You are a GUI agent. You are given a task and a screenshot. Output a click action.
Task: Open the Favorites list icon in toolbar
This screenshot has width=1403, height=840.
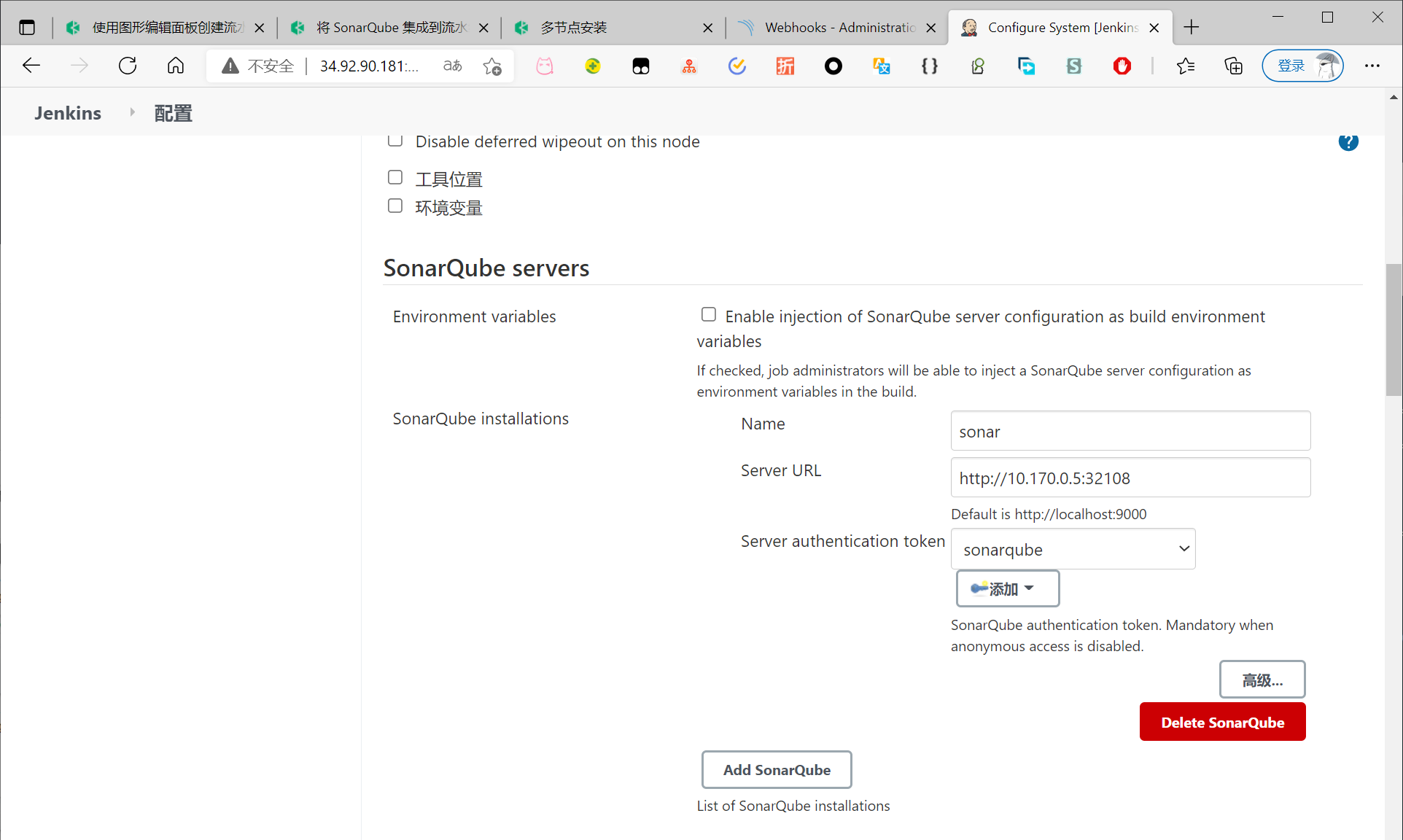point(1186,66)
